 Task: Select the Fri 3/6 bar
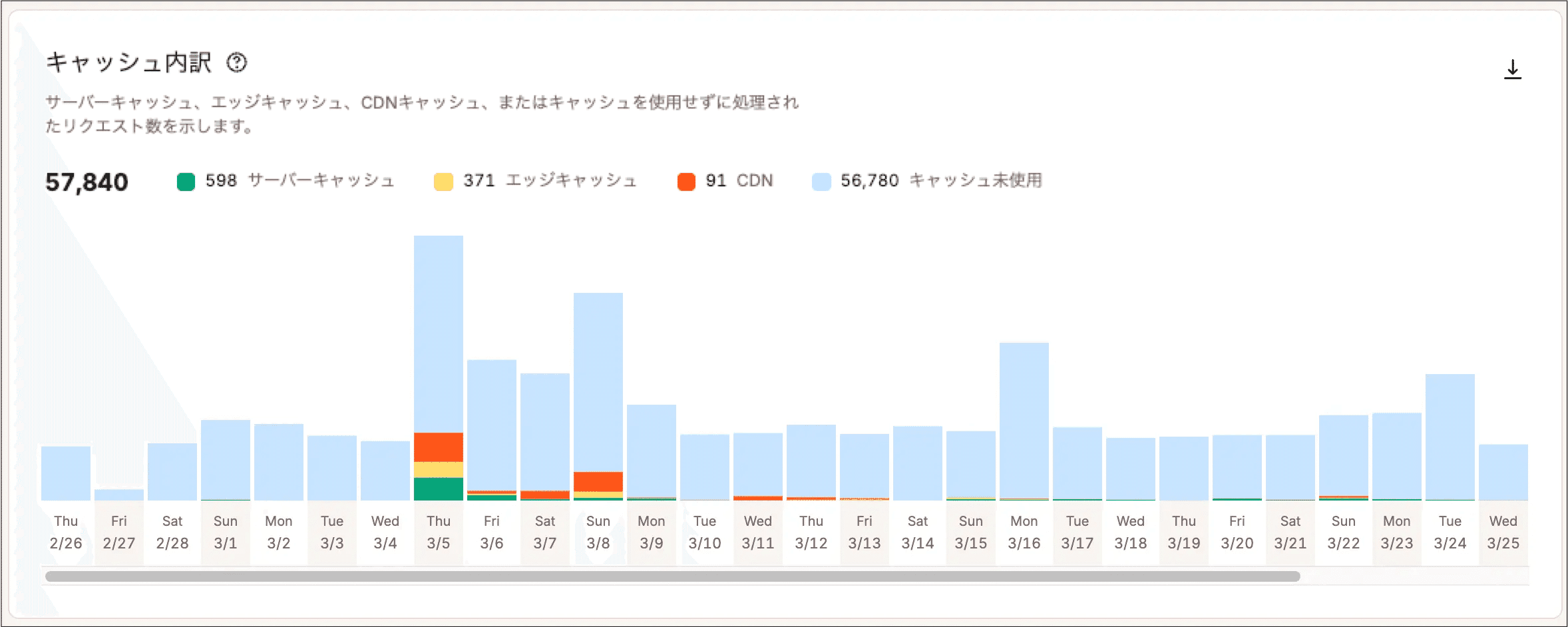tap(491, 426)
